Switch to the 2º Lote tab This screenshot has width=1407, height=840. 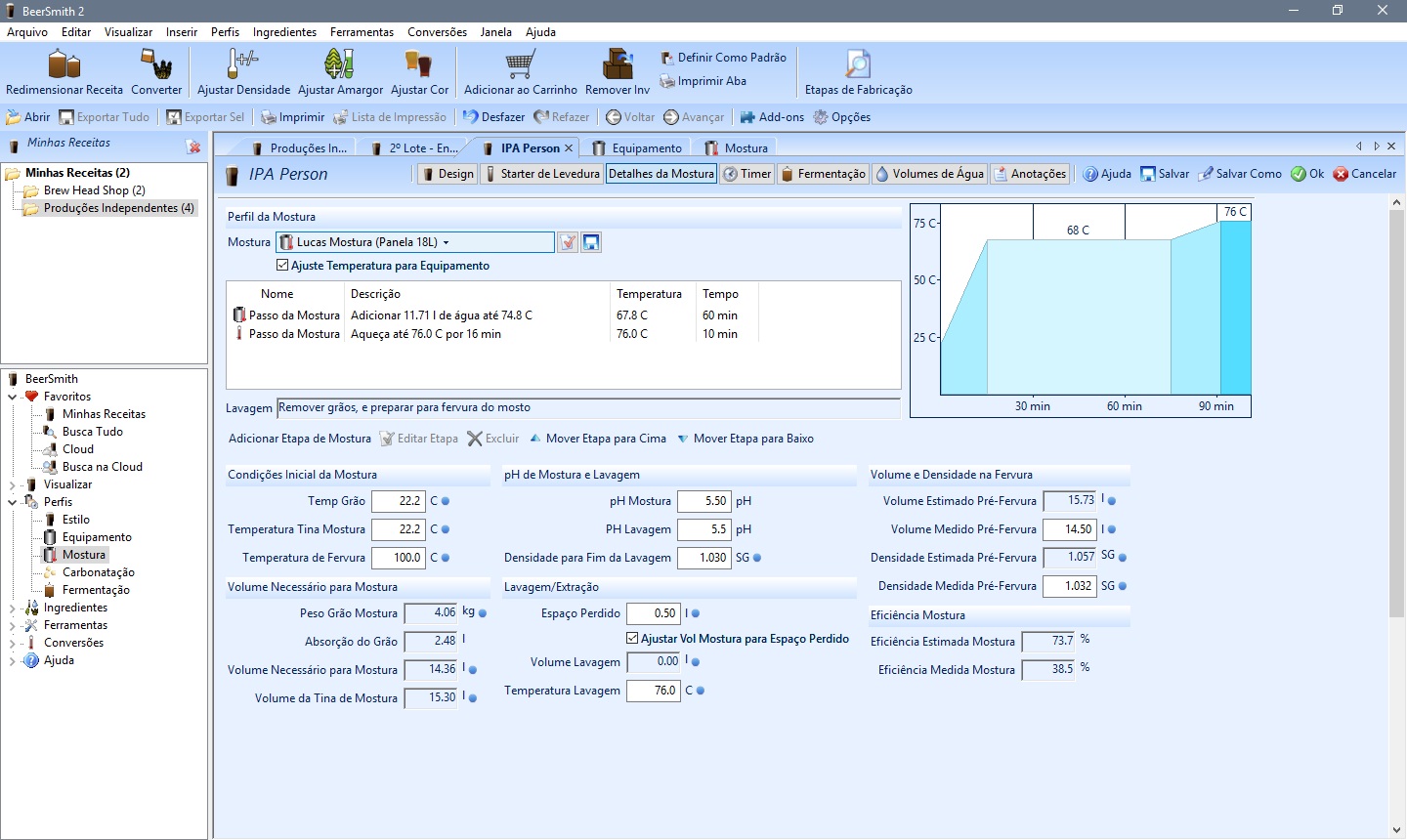[x=414, y=147]
